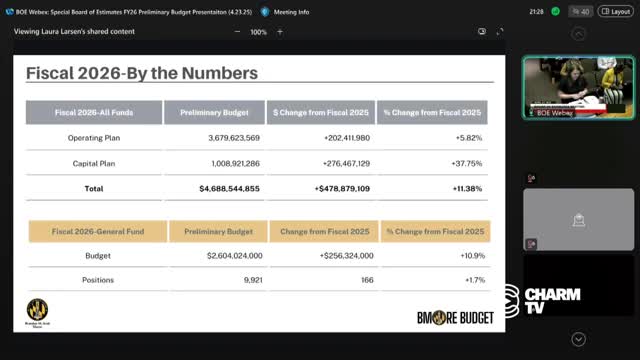Click the Webex logo icon beside the meeting title
Viewport: 640px width, 360px height.
point(9,12)
